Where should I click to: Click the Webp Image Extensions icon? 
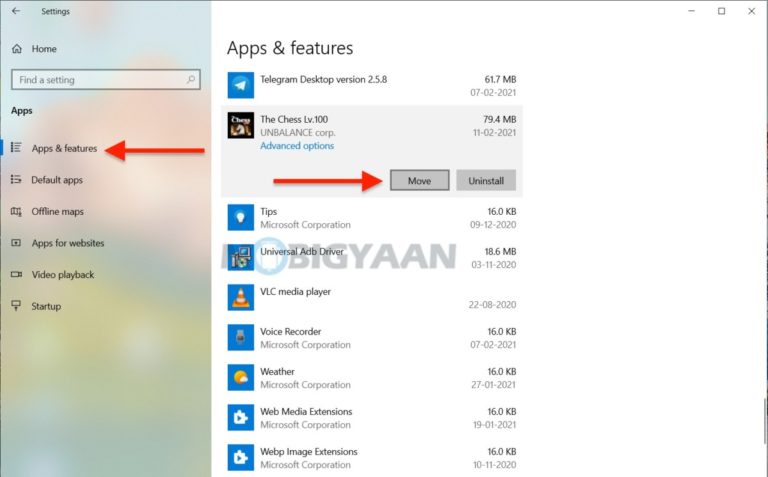pos(240,457)
